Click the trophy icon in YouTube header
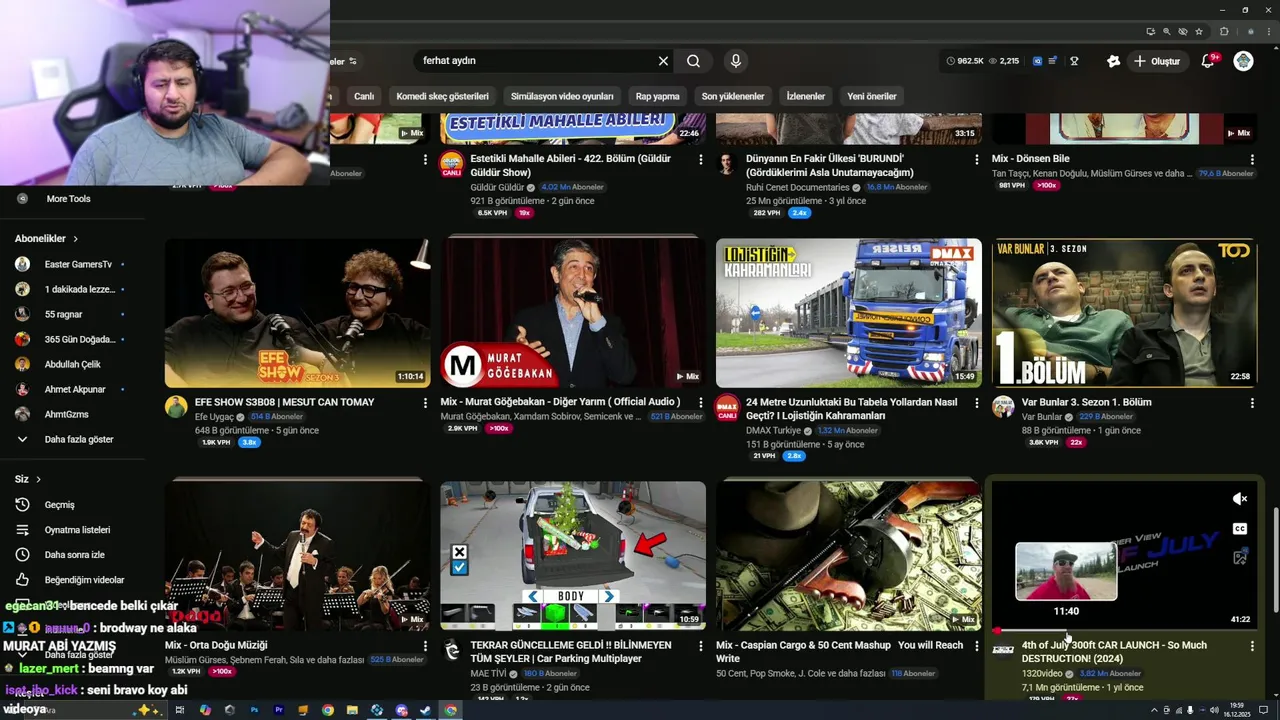 pyautogui.click(x=1074, y=61)
